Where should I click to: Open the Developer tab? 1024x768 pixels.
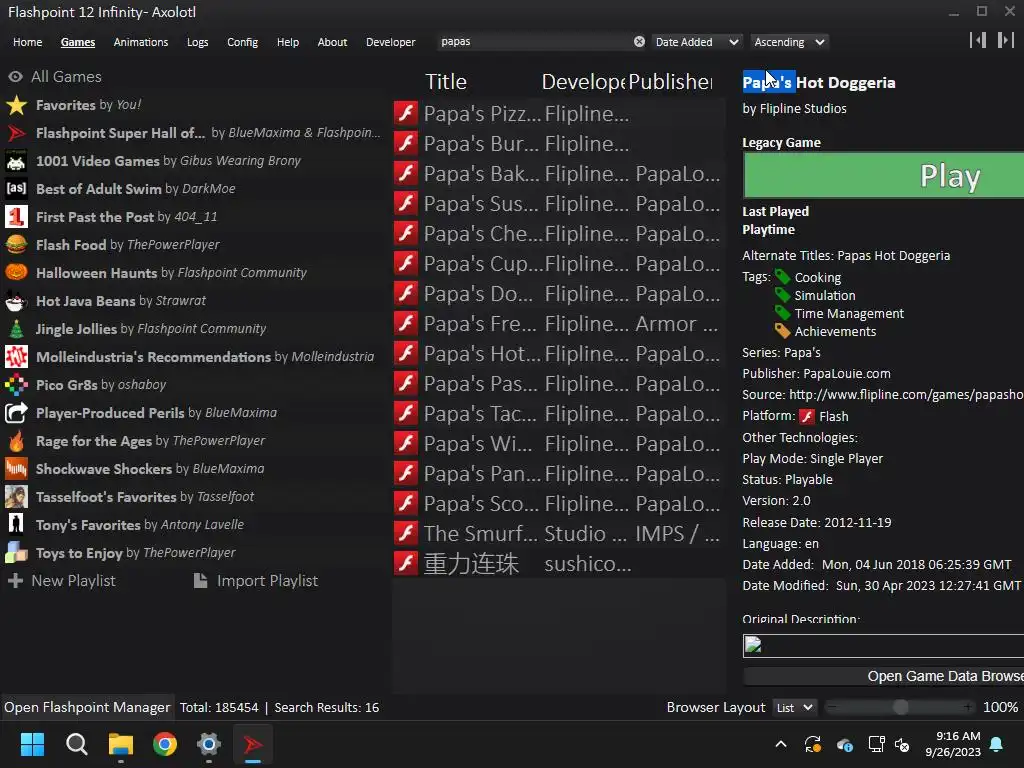click(x=391, y=42)
